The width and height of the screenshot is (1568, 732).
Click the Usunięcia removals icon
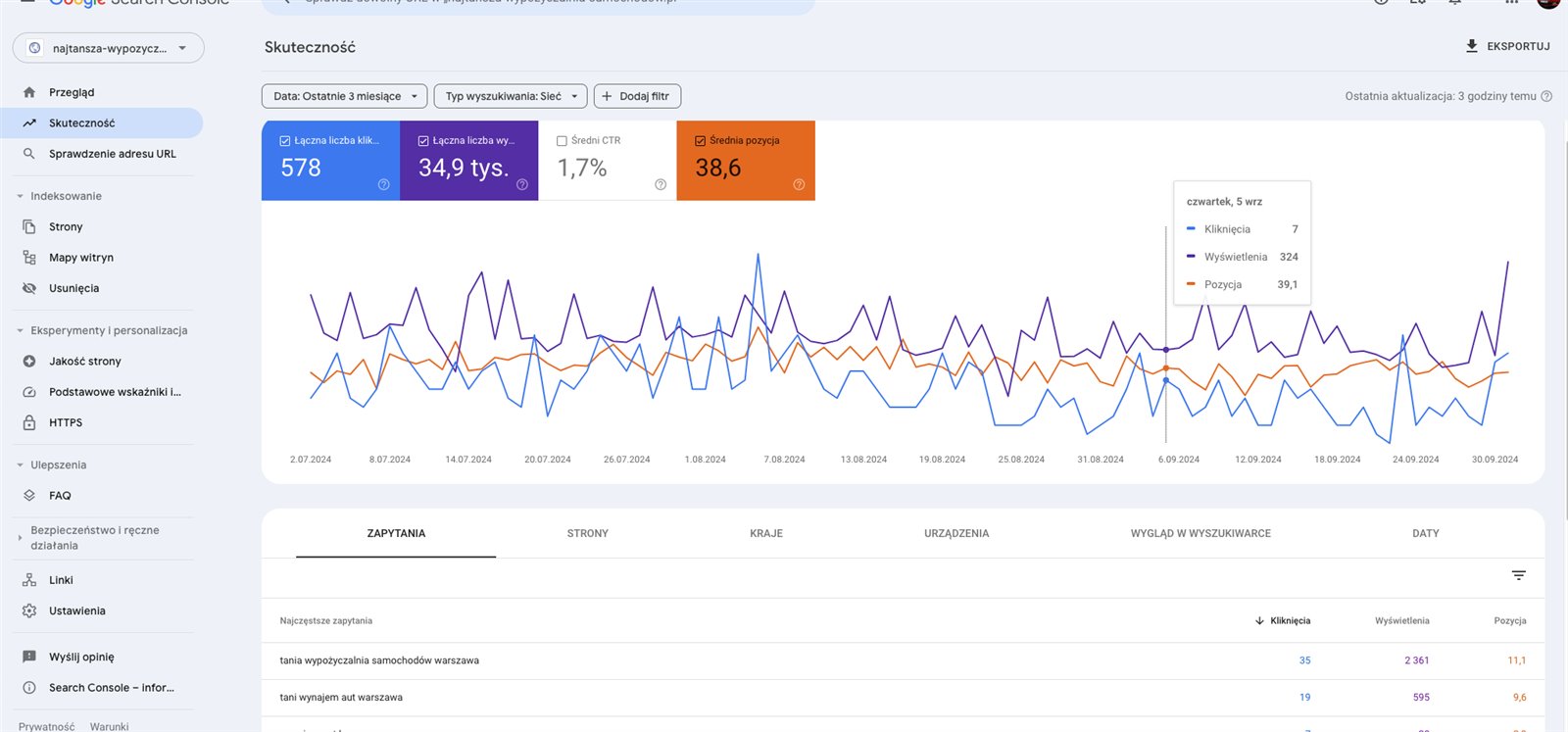pyautogui.click(x=29, y=288)
